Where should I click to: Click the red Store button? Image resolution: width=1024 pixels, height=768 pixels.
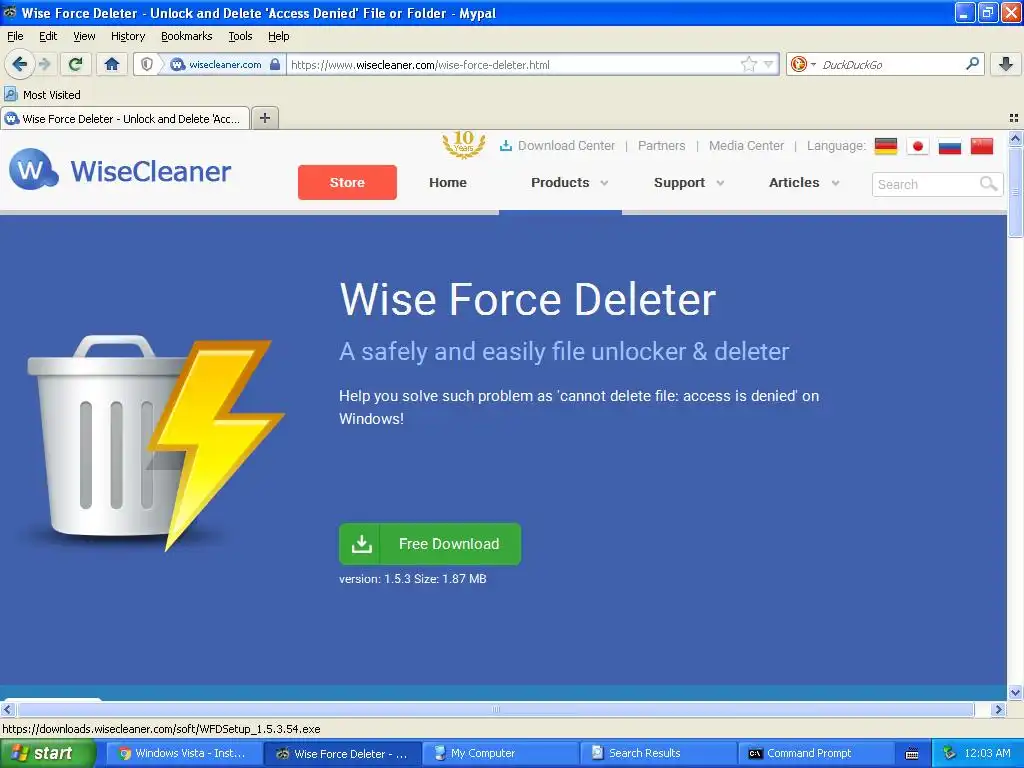pos(347,182)
